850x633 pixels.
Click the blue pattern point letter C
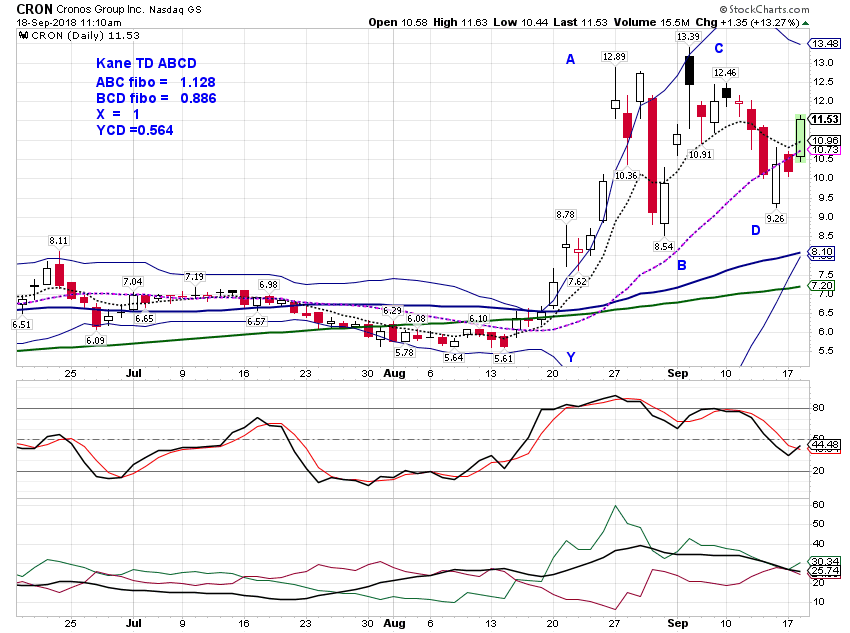[719, 49]
